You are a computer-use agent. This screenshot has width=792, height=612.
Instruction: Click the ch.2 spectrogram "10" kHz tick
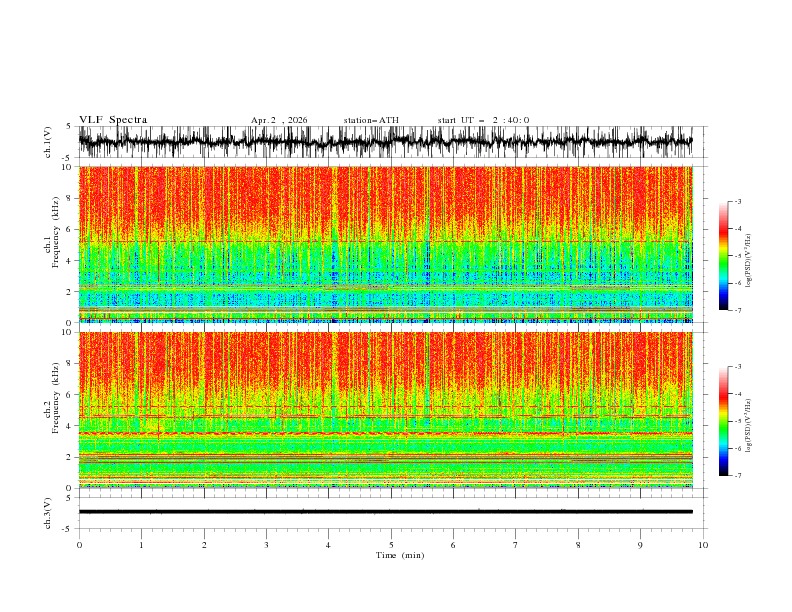(x=67, y=332)
